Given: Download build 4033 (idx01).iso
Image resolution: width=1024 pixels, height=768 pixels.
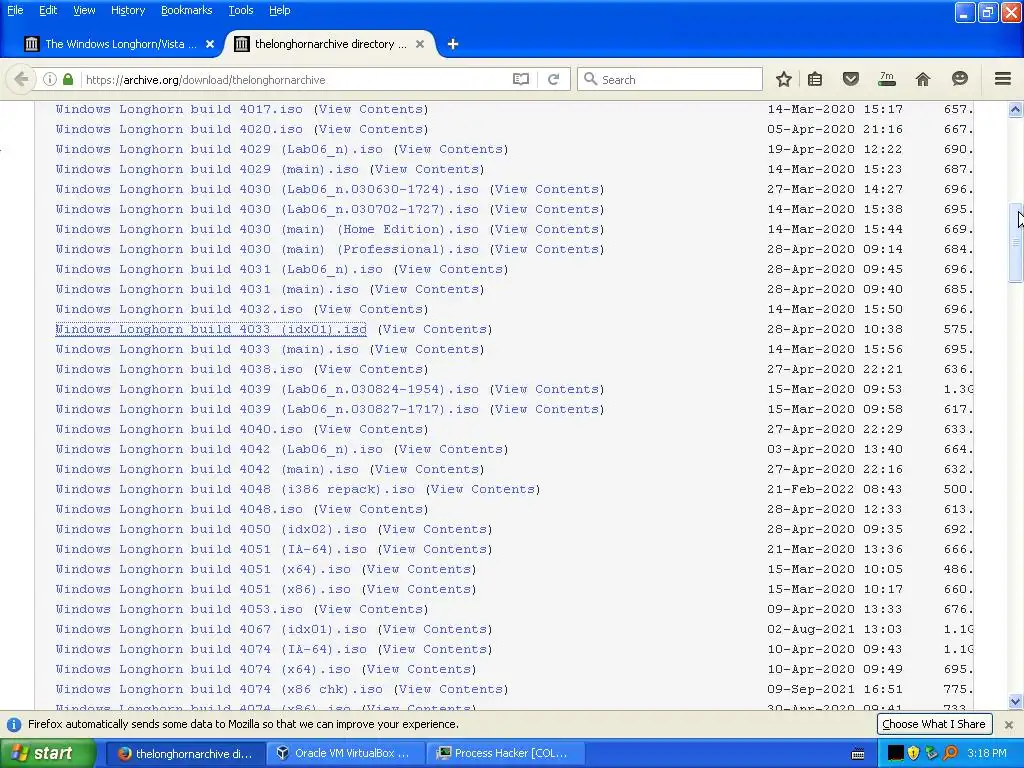Looking at the screenshot, I should [211, 329].
